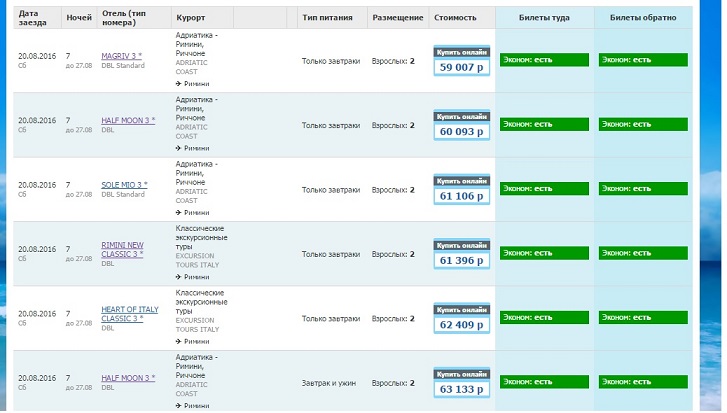The width and height of the screenshot is (727, 413).
Task: Open the MAGRIV 3* hotel link
Action: tap(121, 56)
